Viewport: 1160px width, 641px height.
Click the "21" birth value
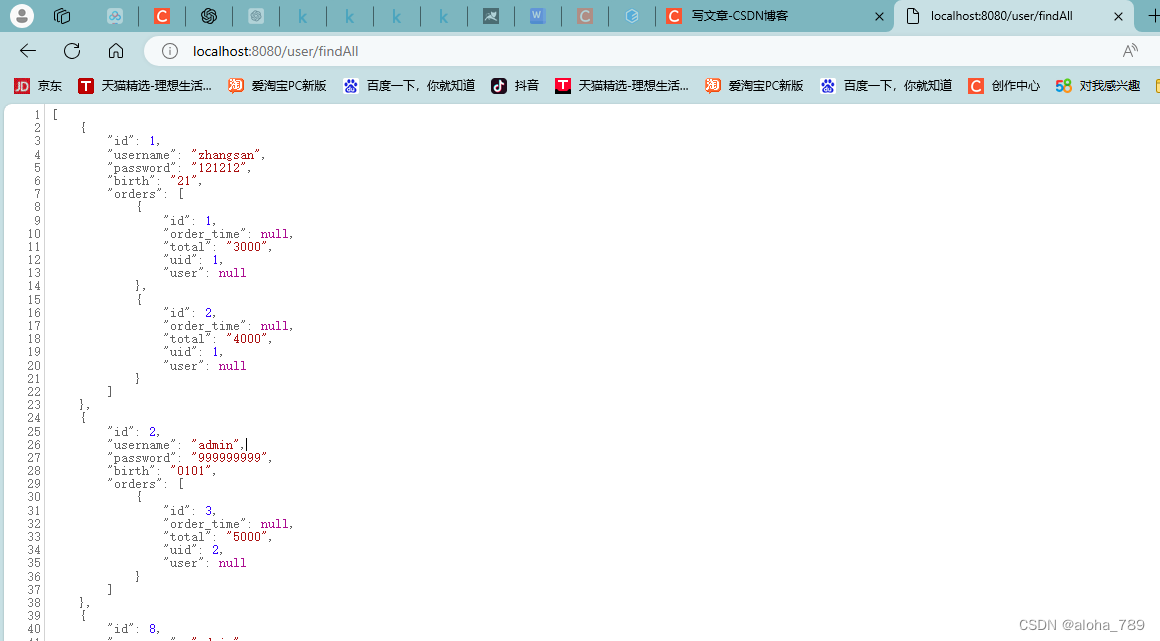[183, 181]
